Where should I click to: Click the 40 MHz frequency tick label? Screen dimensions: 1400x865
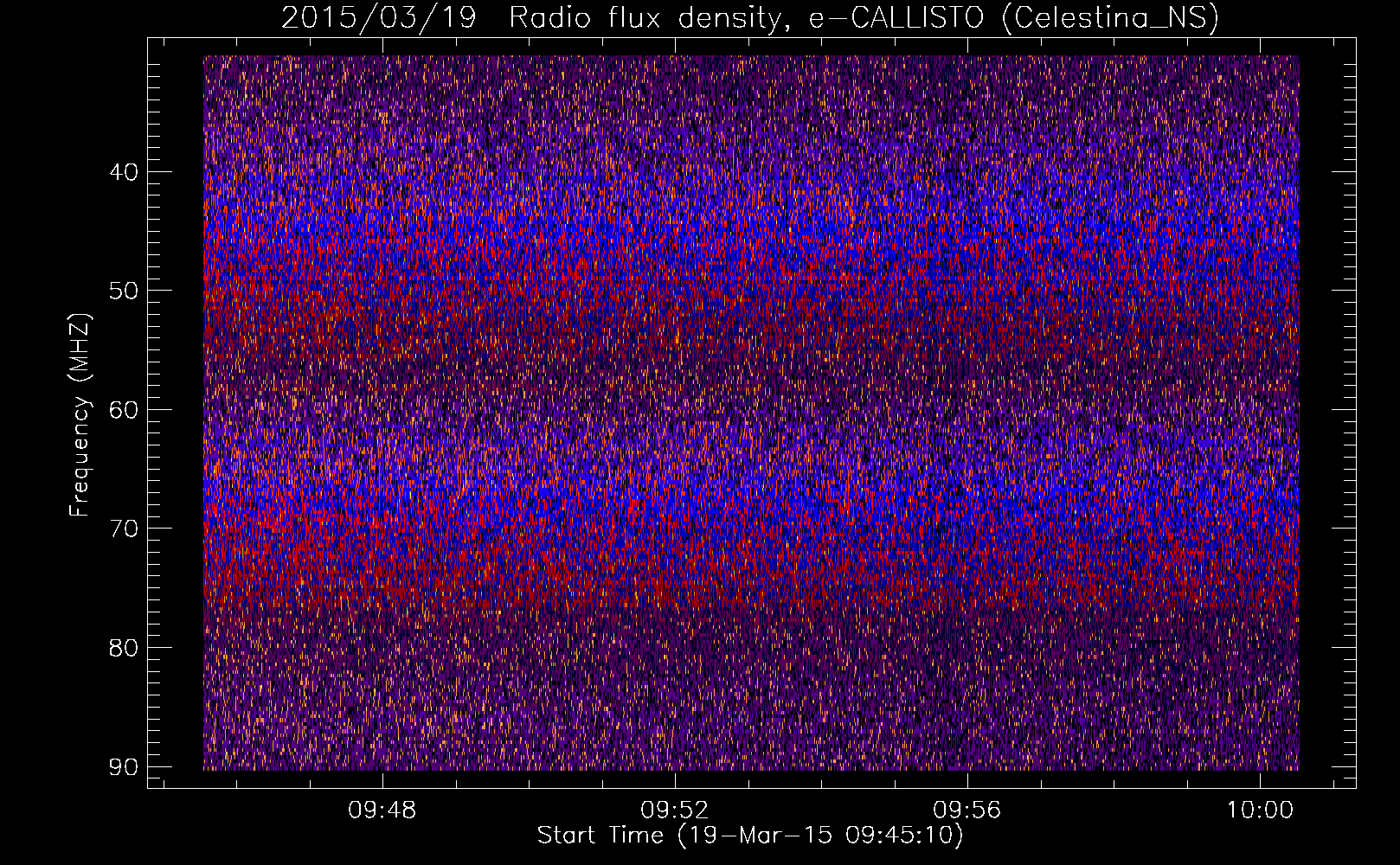[124, 171]
